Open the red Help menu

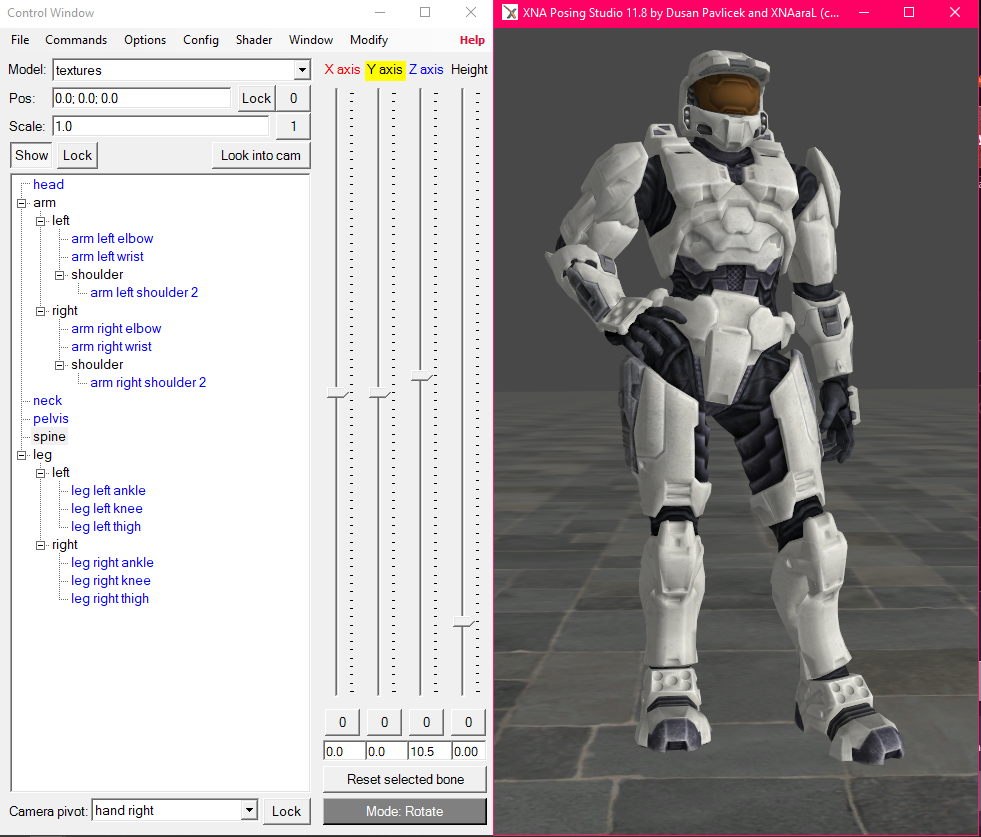tap(472, 40)
